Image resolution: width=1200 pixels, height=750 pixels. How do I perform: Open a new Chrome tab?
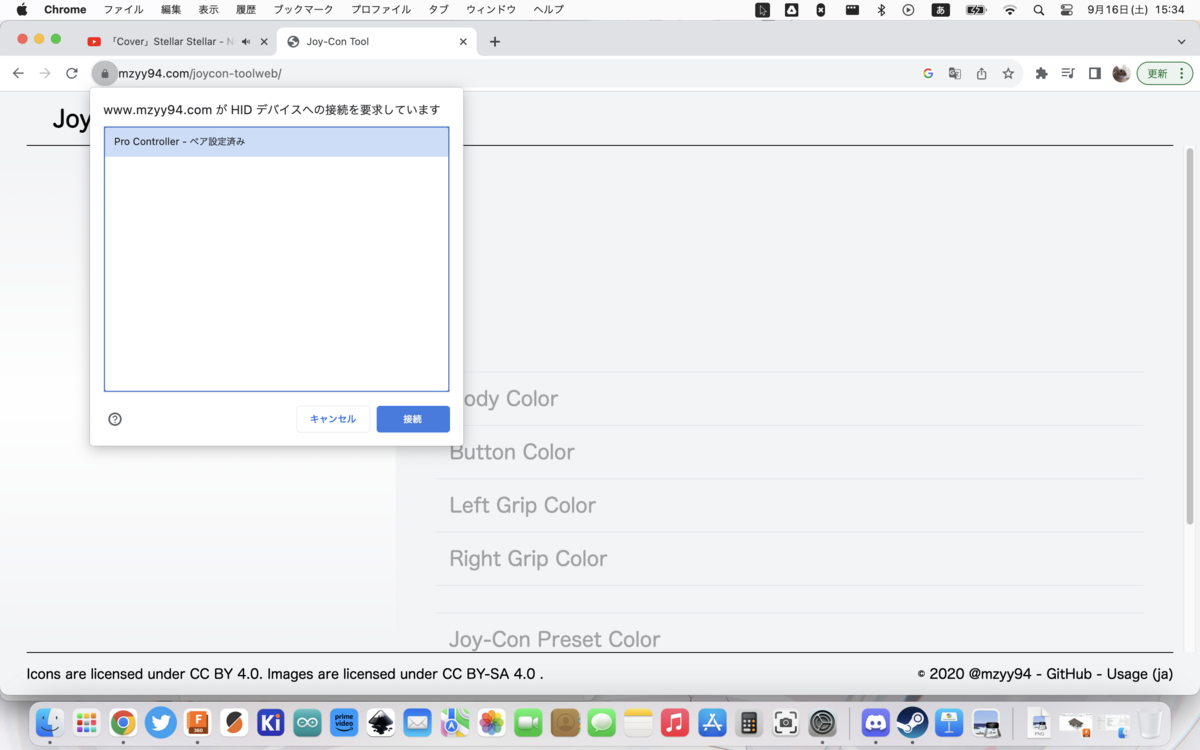[x=495, y=42]
